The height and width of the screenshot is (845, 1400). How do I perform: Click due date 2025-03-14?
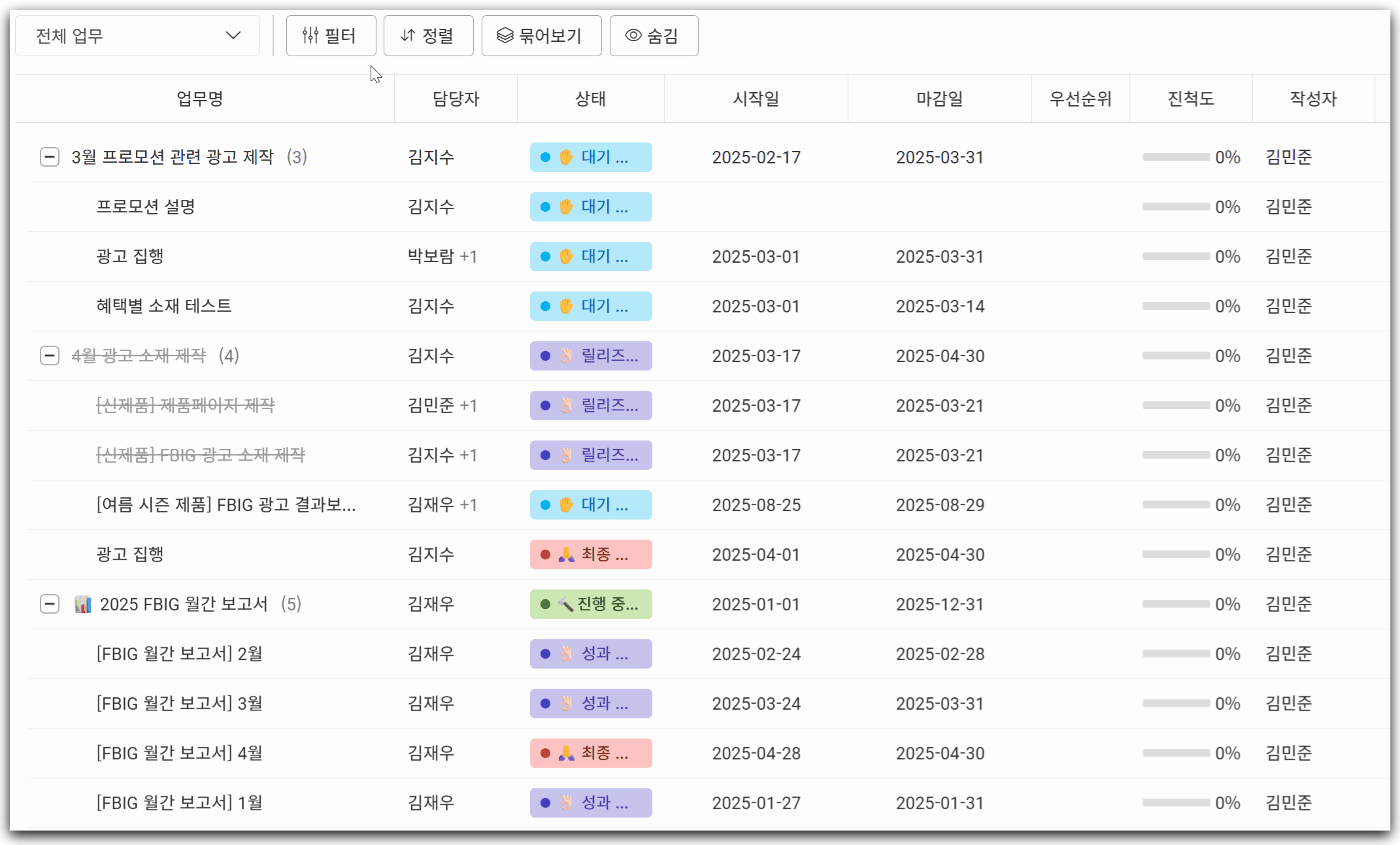[939, 306]
